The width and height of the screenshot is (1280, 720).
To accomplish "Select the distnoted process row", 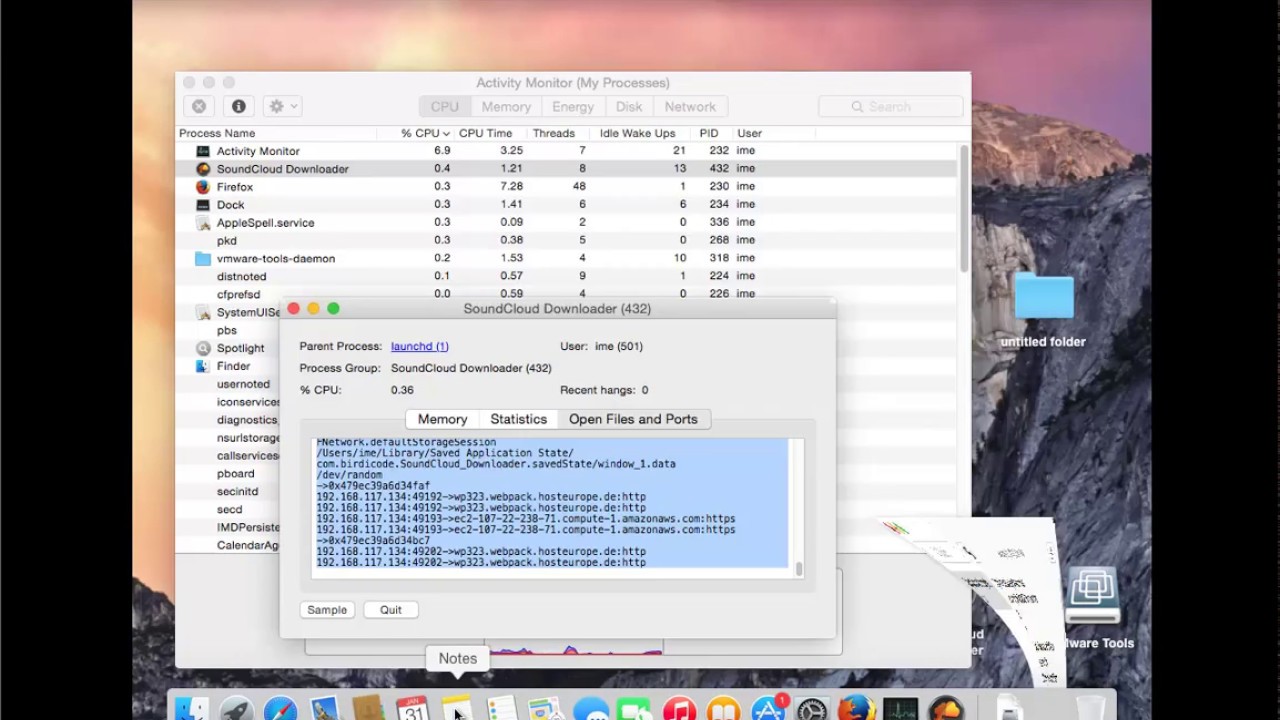I will [567, 276].
